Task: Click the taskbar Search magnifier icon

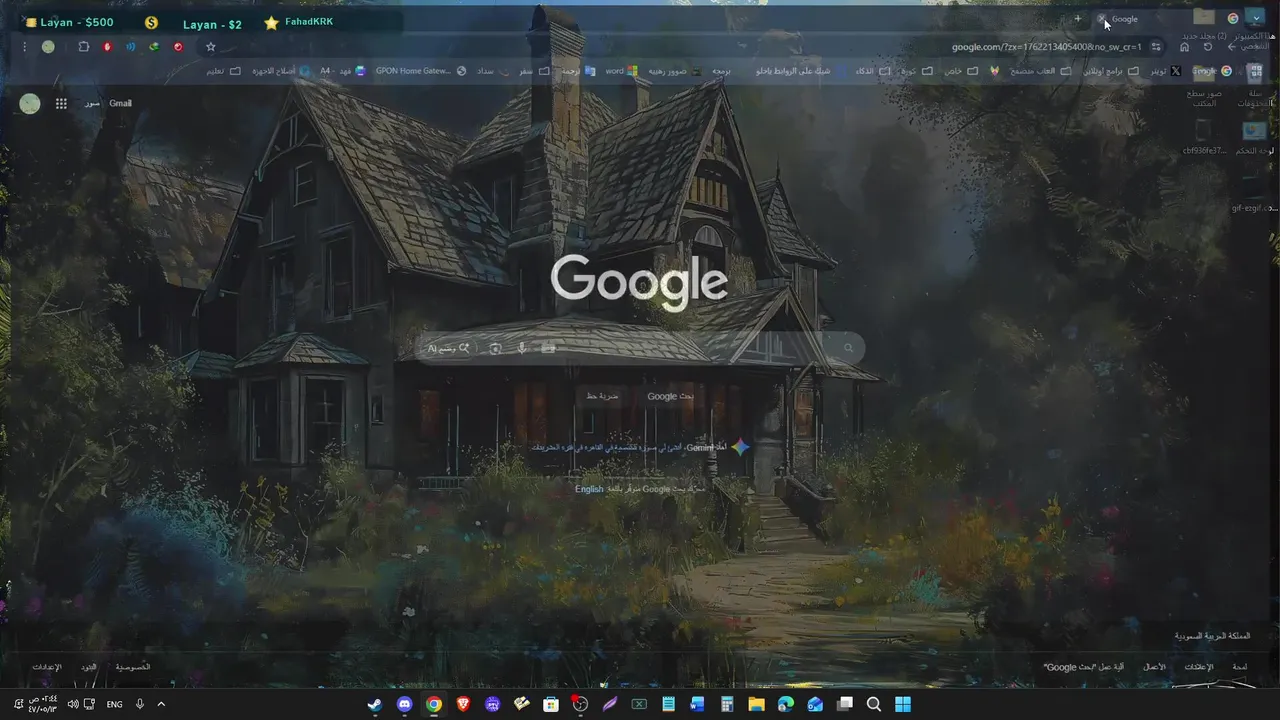Action: click(874, 704)
